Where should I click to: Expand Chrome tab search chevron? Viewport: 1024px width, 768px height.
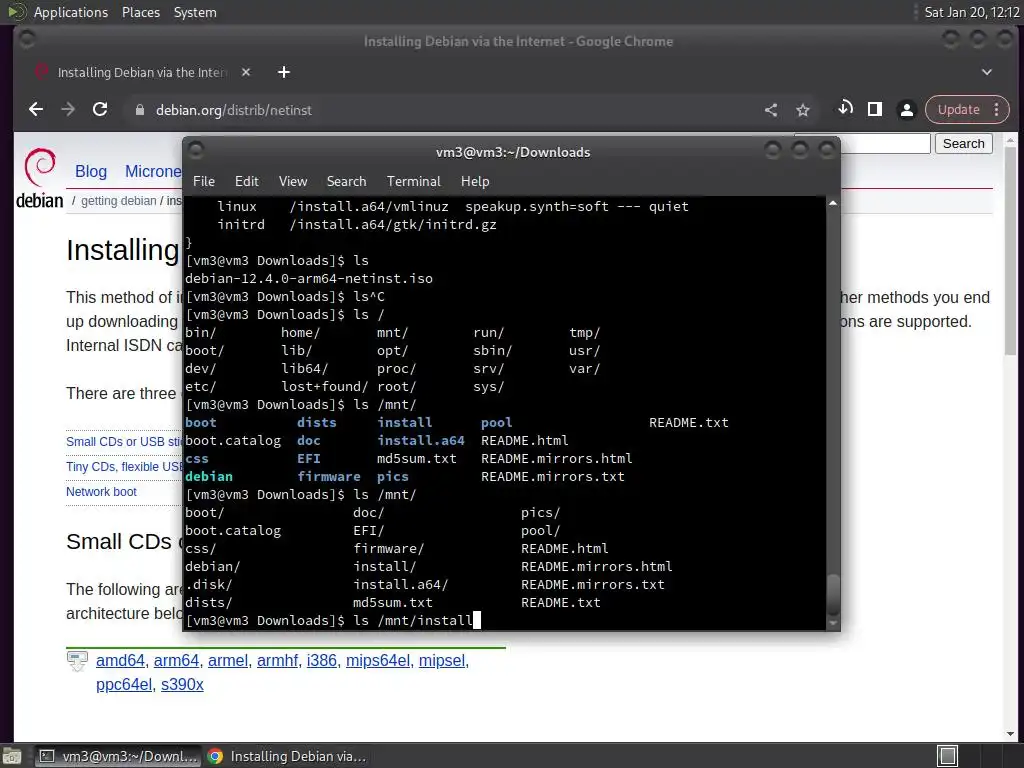(987, 72)
